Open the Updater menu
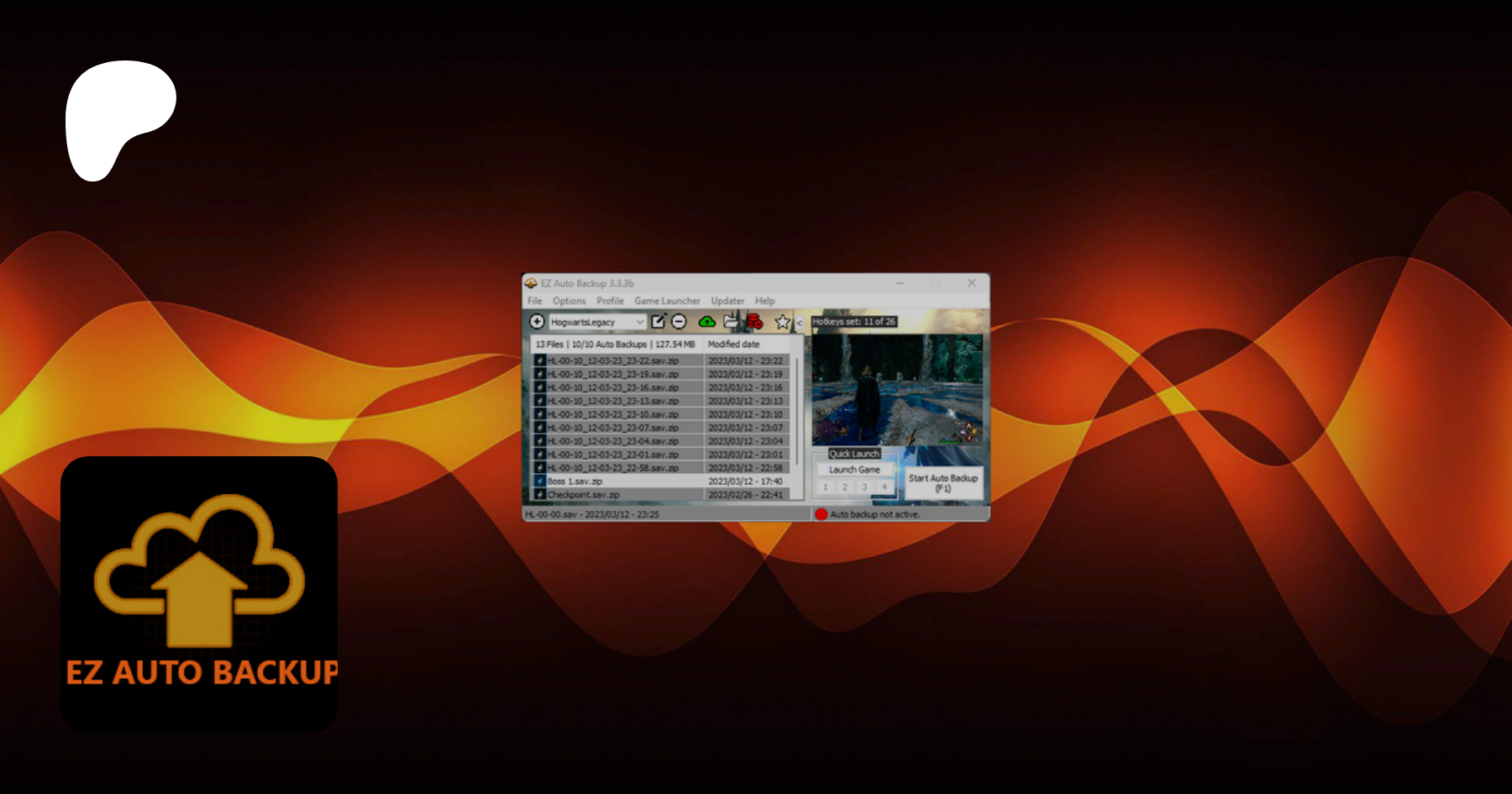The width and height of the screenshot is (1512, 794). (727, 301)
